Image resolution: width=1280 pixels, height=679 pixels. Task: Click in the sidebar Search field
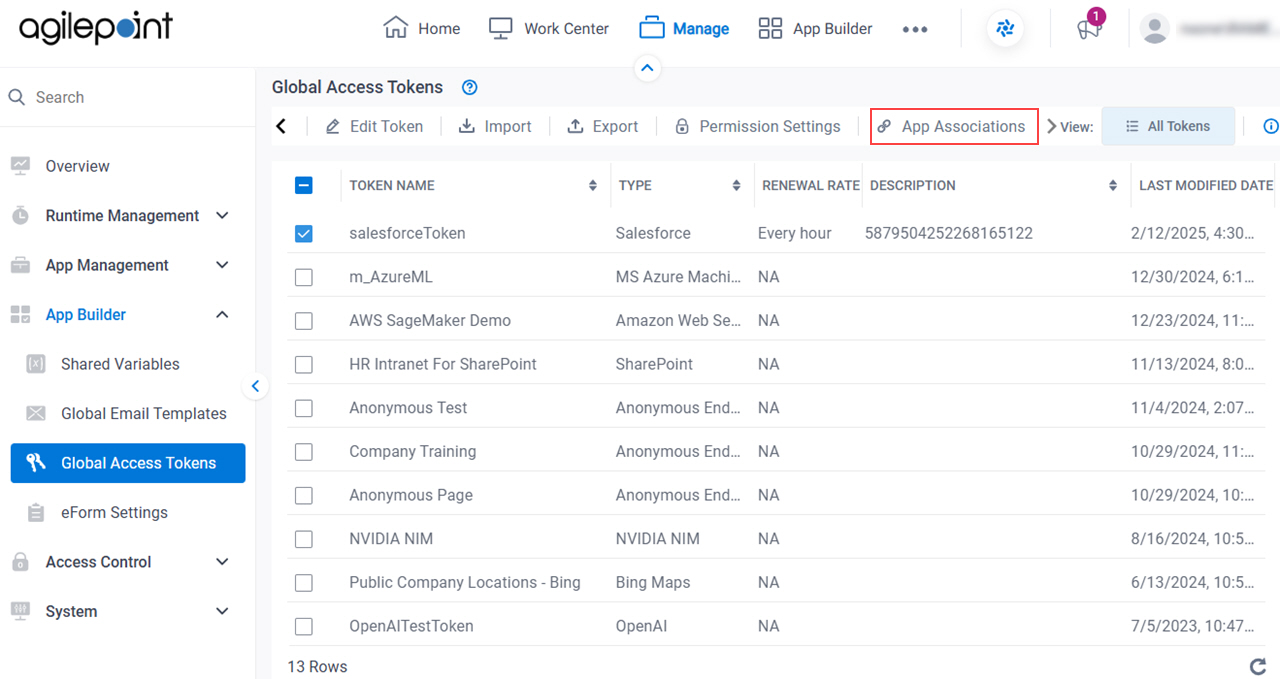(128, 97)
